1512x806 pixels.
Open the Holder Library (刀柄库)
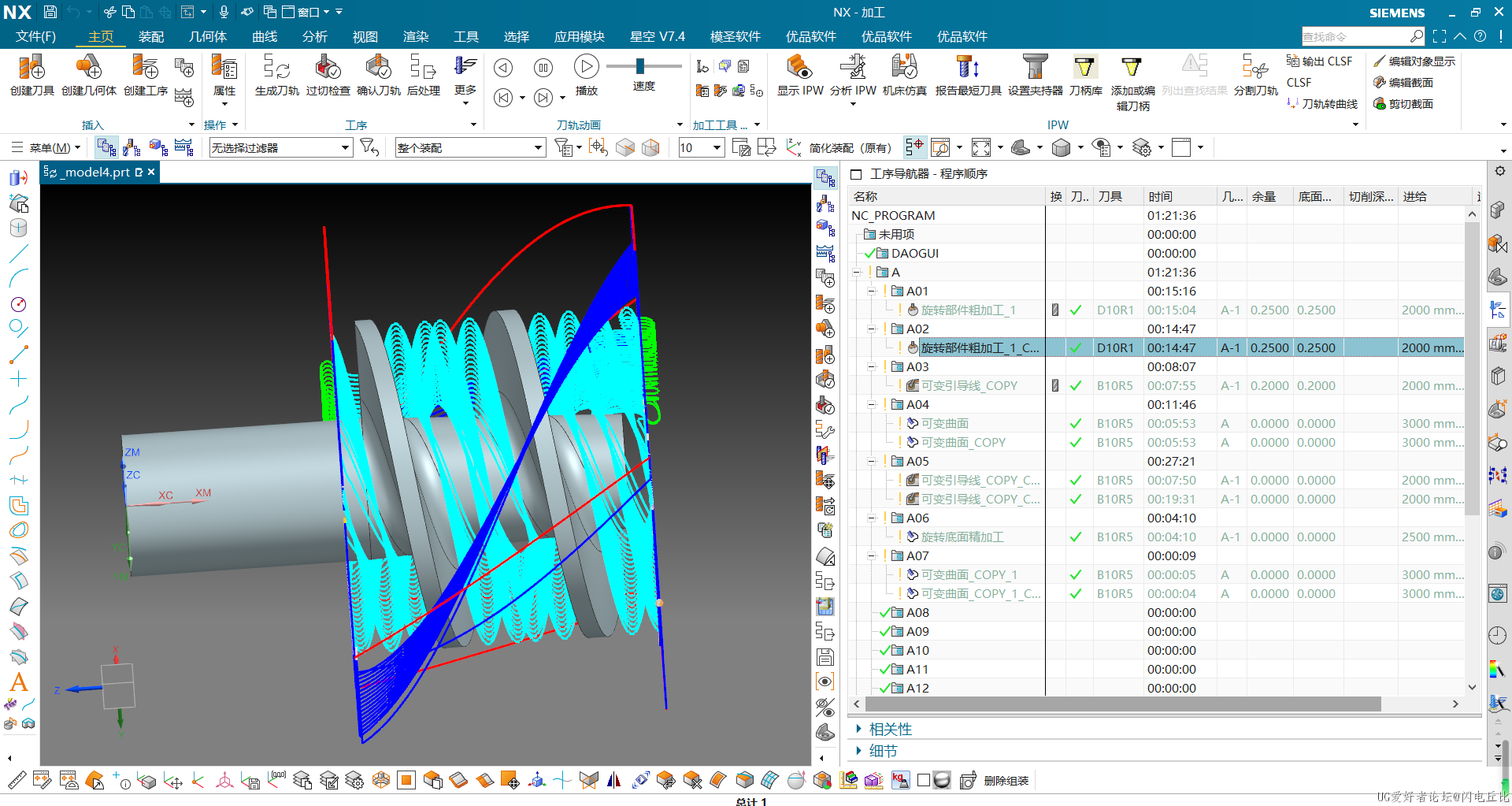pos(1086,76)
